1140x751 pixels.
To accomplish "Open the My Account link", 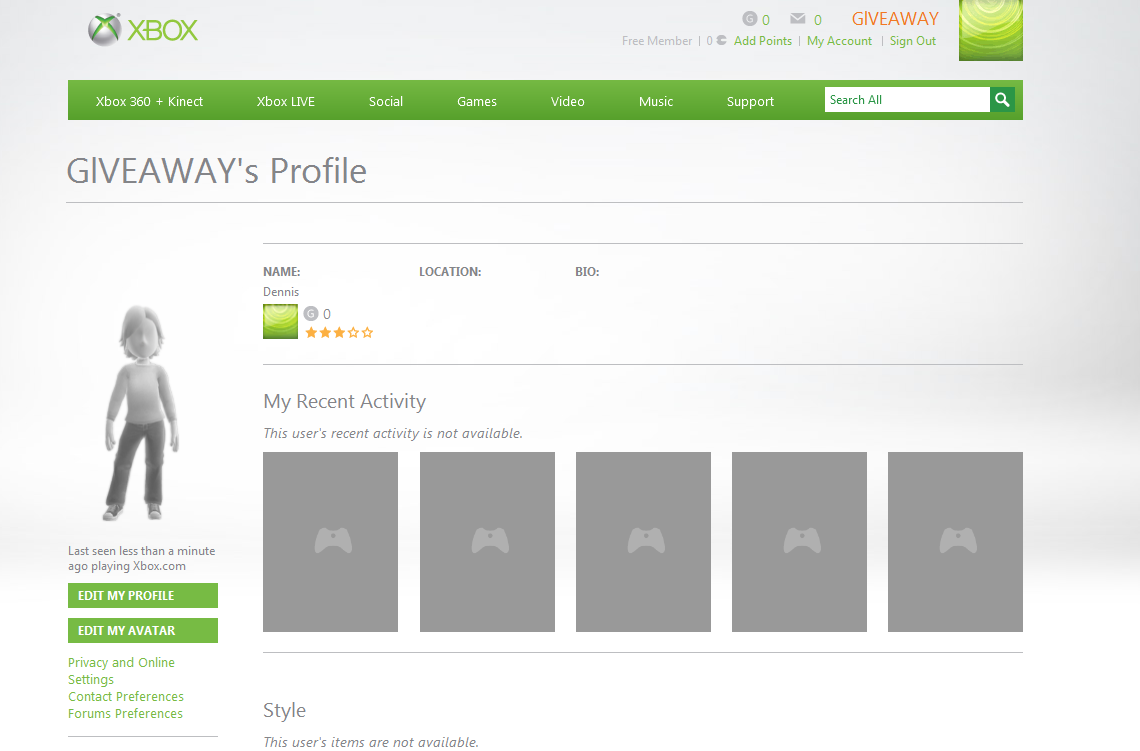I will 839,41.
